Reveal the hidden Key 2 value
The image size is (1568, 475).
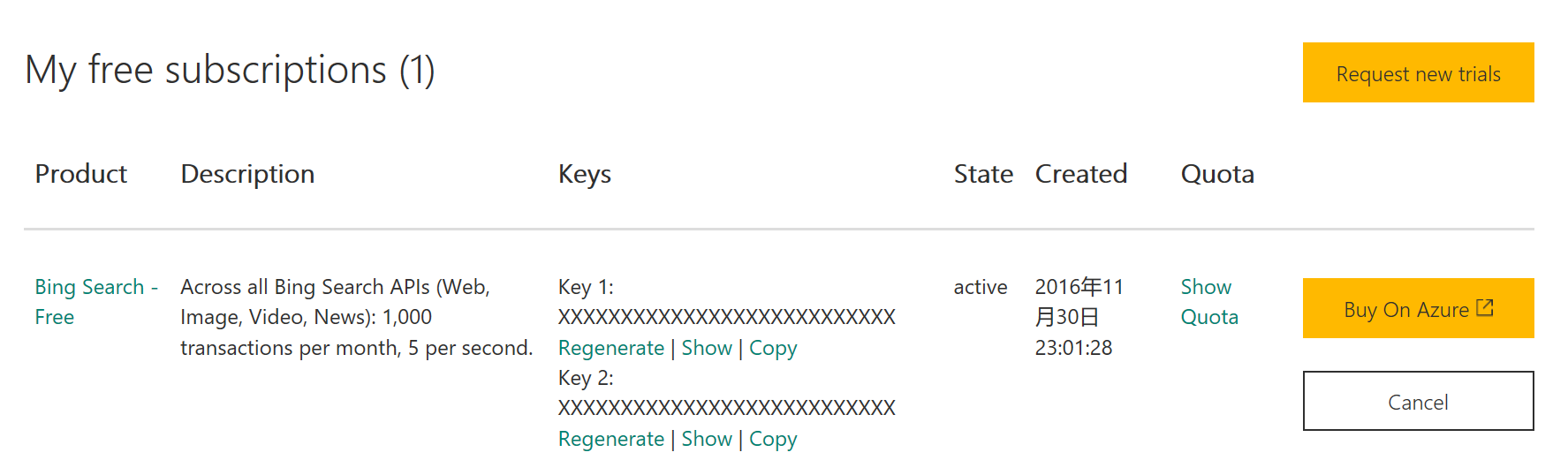pos(707,439)
